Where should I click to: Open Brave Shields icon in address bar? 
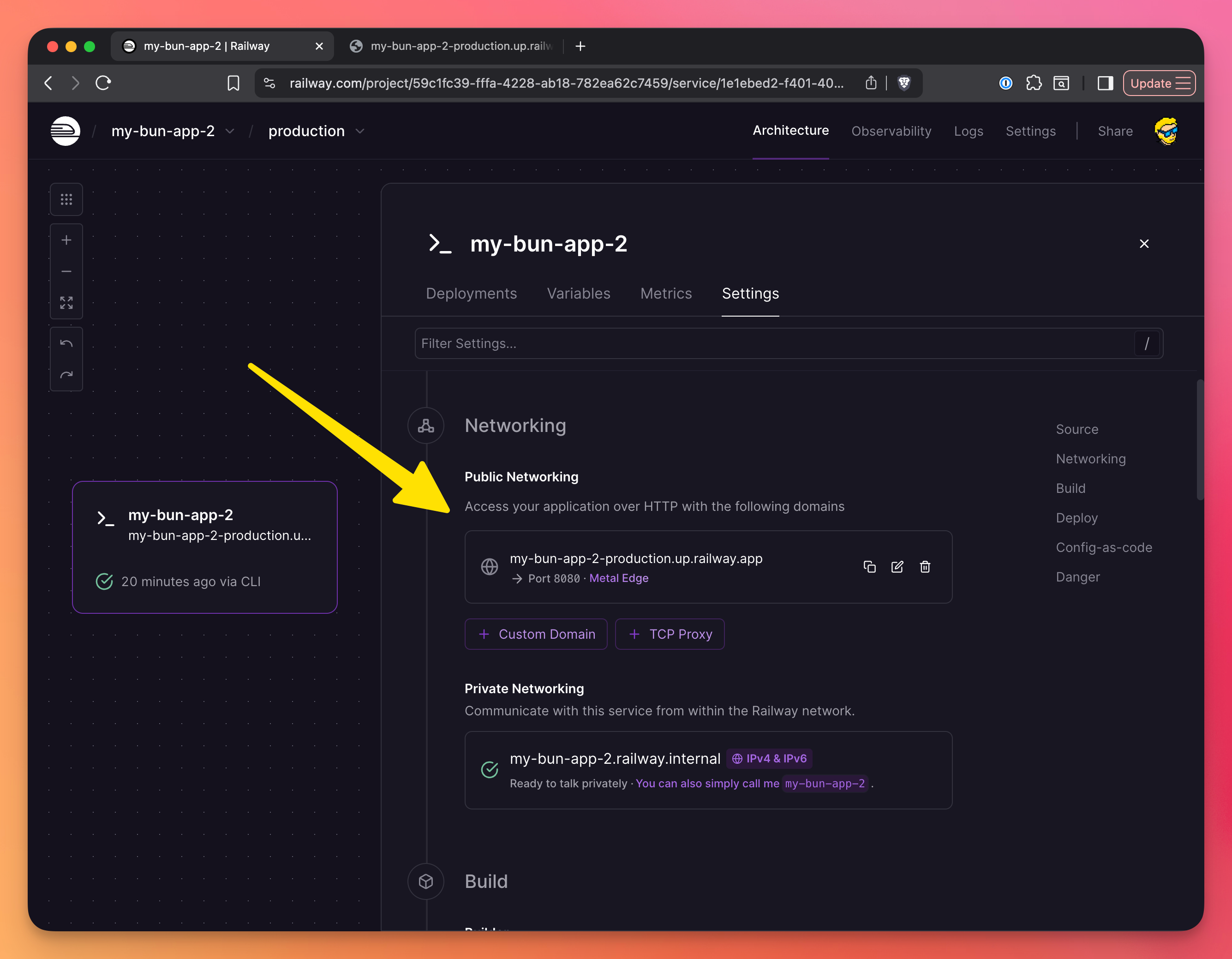tap(903, 84)
